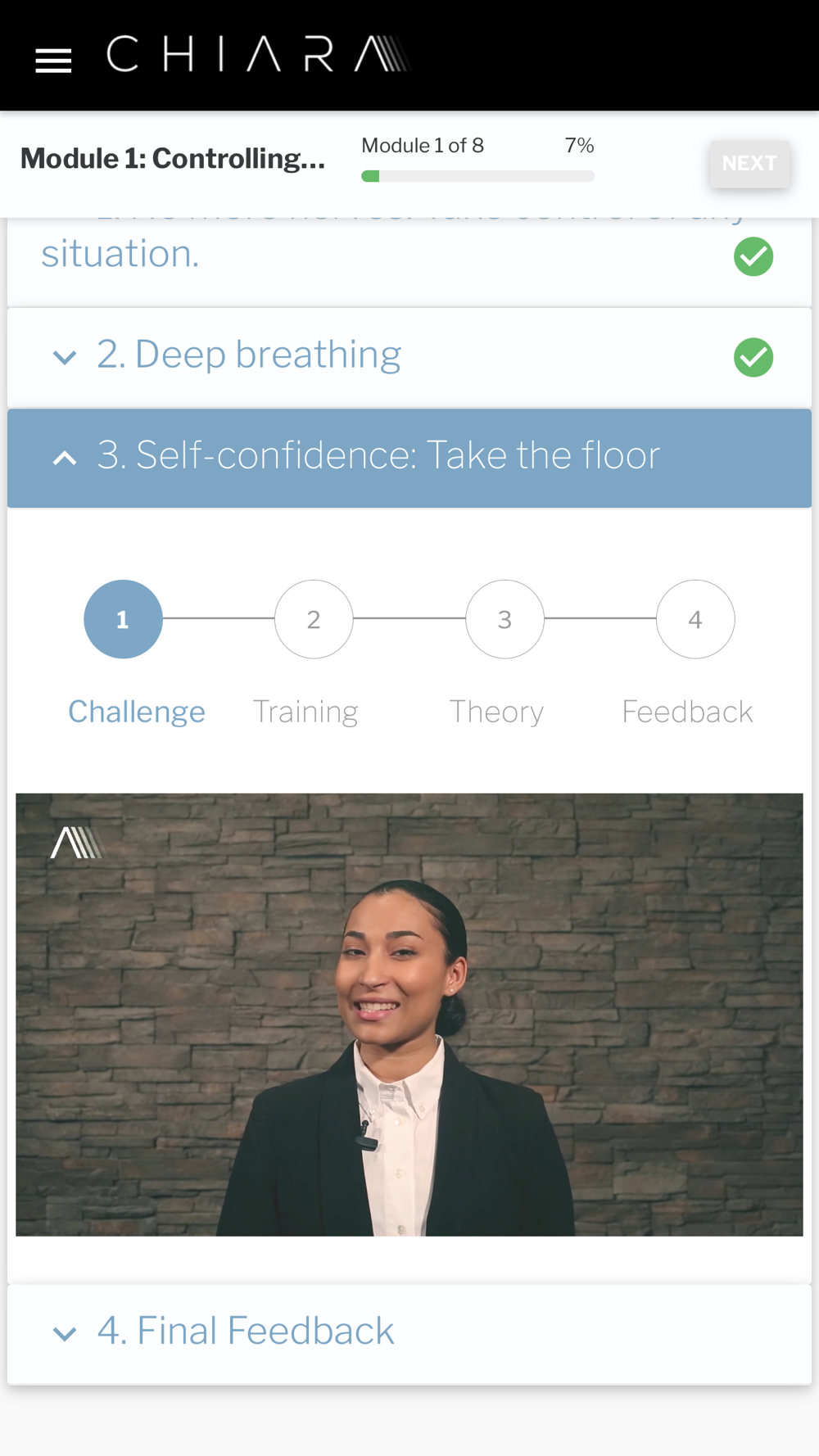Click the module progress bar
Image resolution: width=819 pixels, height=1456 pixels.
click(x=477, y=176)
